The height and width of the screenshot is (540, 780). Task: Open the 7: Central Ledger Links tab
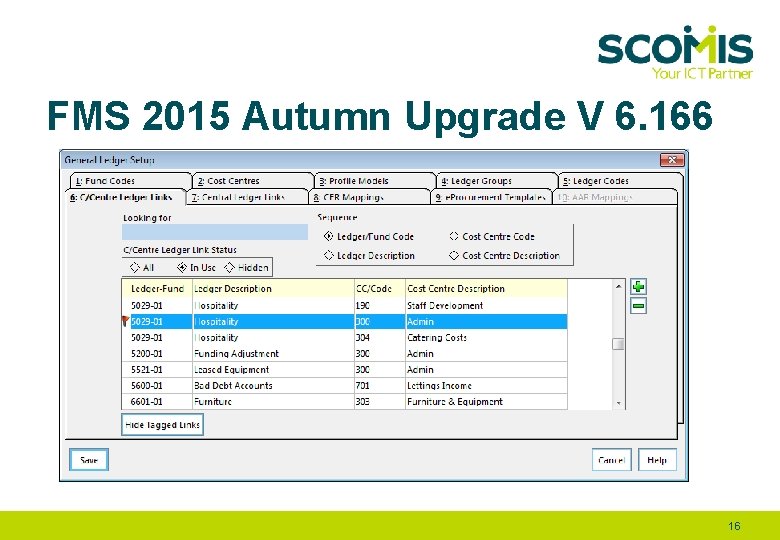[247, 197]
